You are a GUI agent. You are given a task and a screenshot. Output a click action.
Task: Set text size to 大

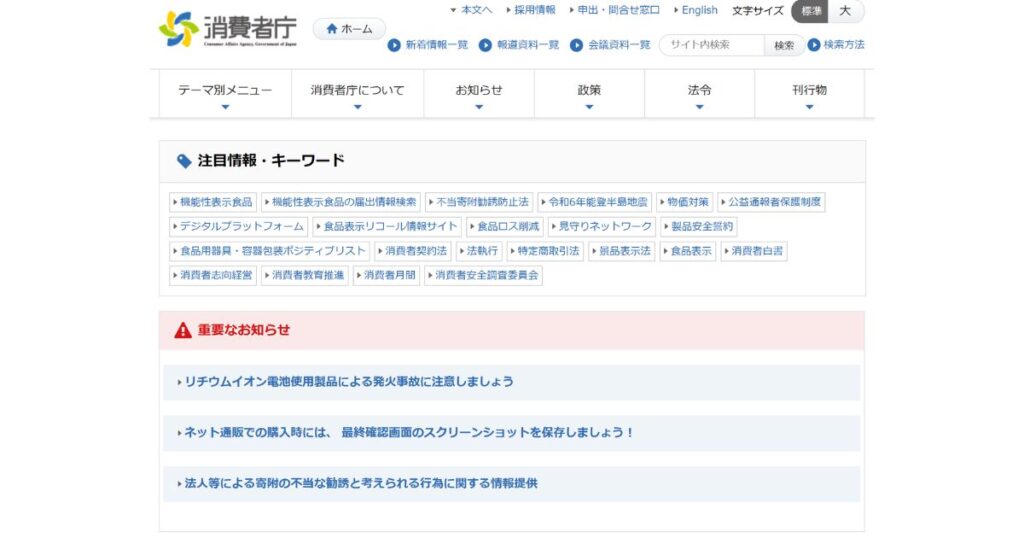(845, 11)
